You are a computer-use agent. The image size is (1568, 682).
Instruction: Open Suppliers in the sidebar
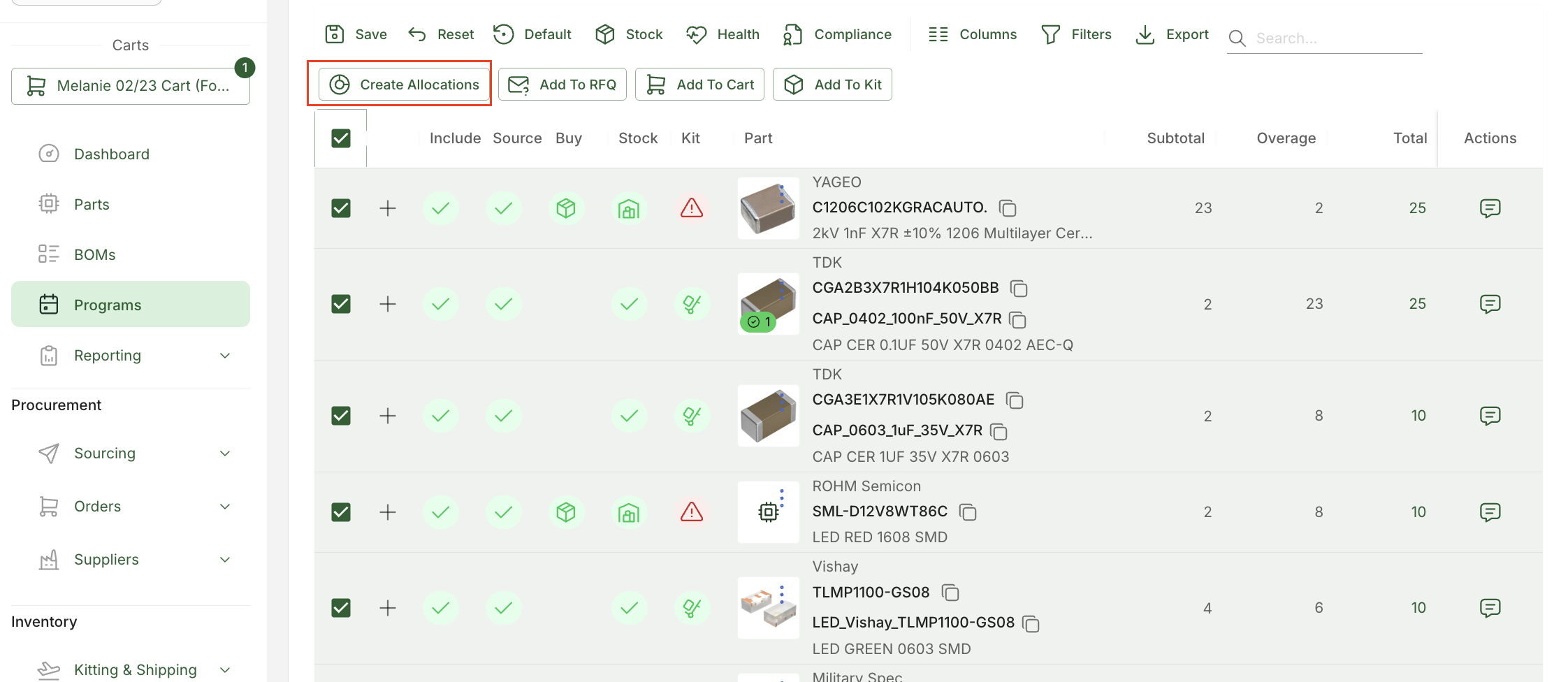coord(131,560)
